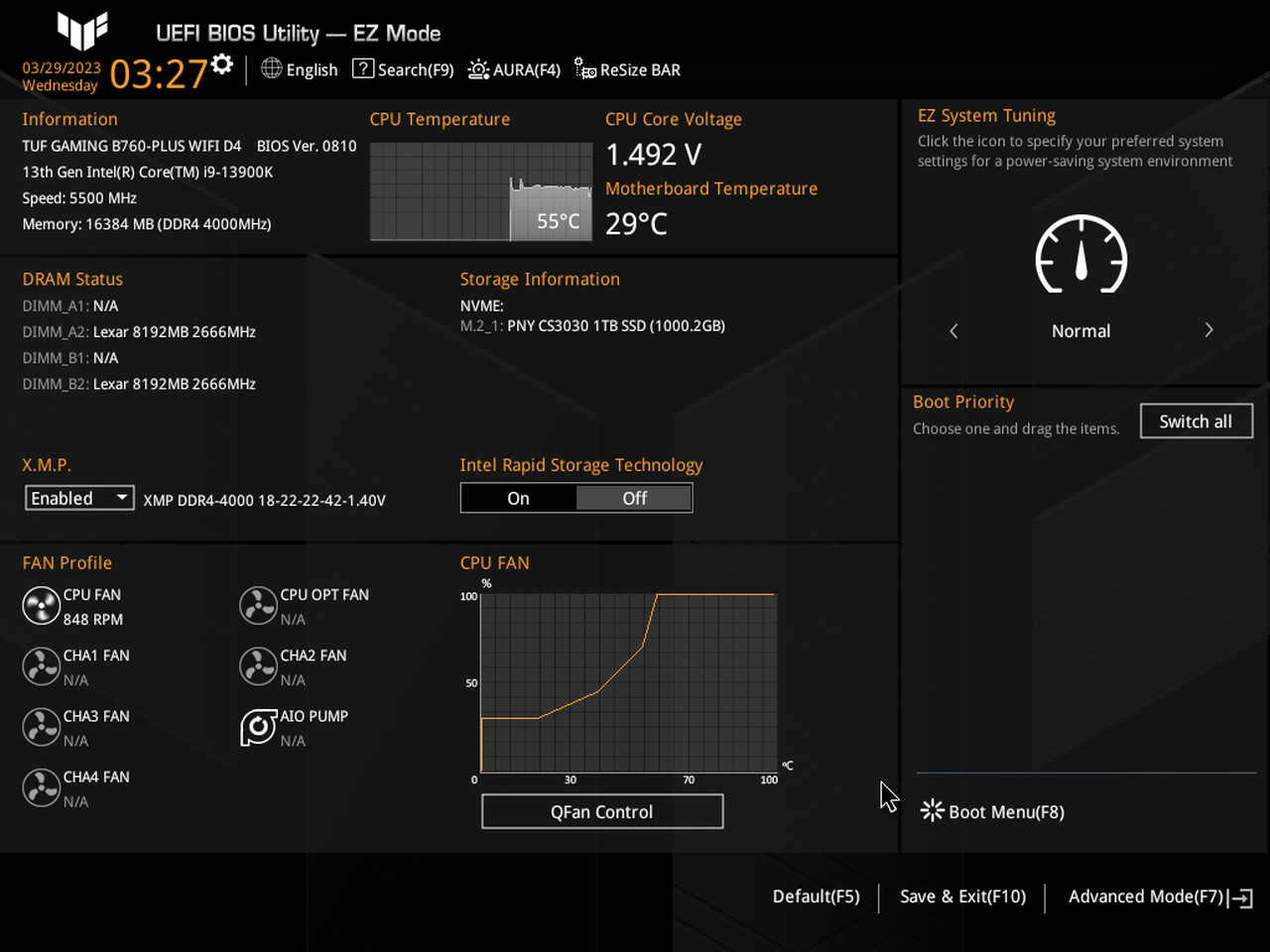Switch to previous EZ tuning mode
Image resolution: width=1270 pixels, height=952 pixels.
tap(953, 330)
